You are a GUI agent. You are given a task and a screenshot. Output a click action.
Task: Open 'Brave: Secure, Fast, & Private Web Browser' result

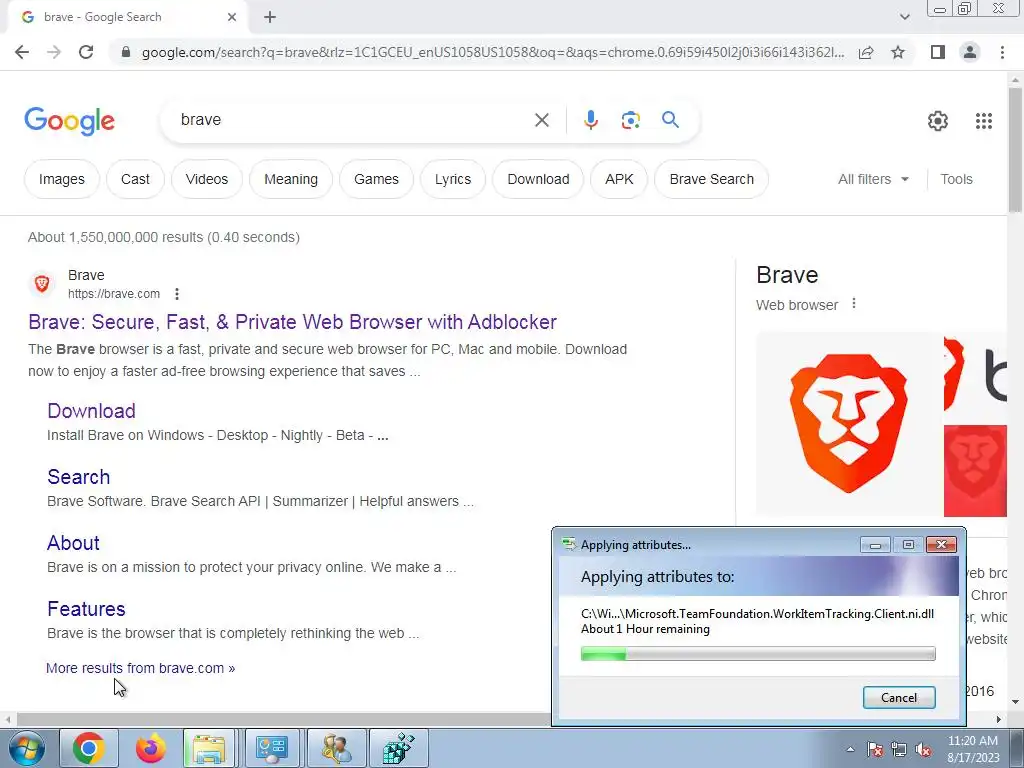pyautogui.click(x=292, y=322)
